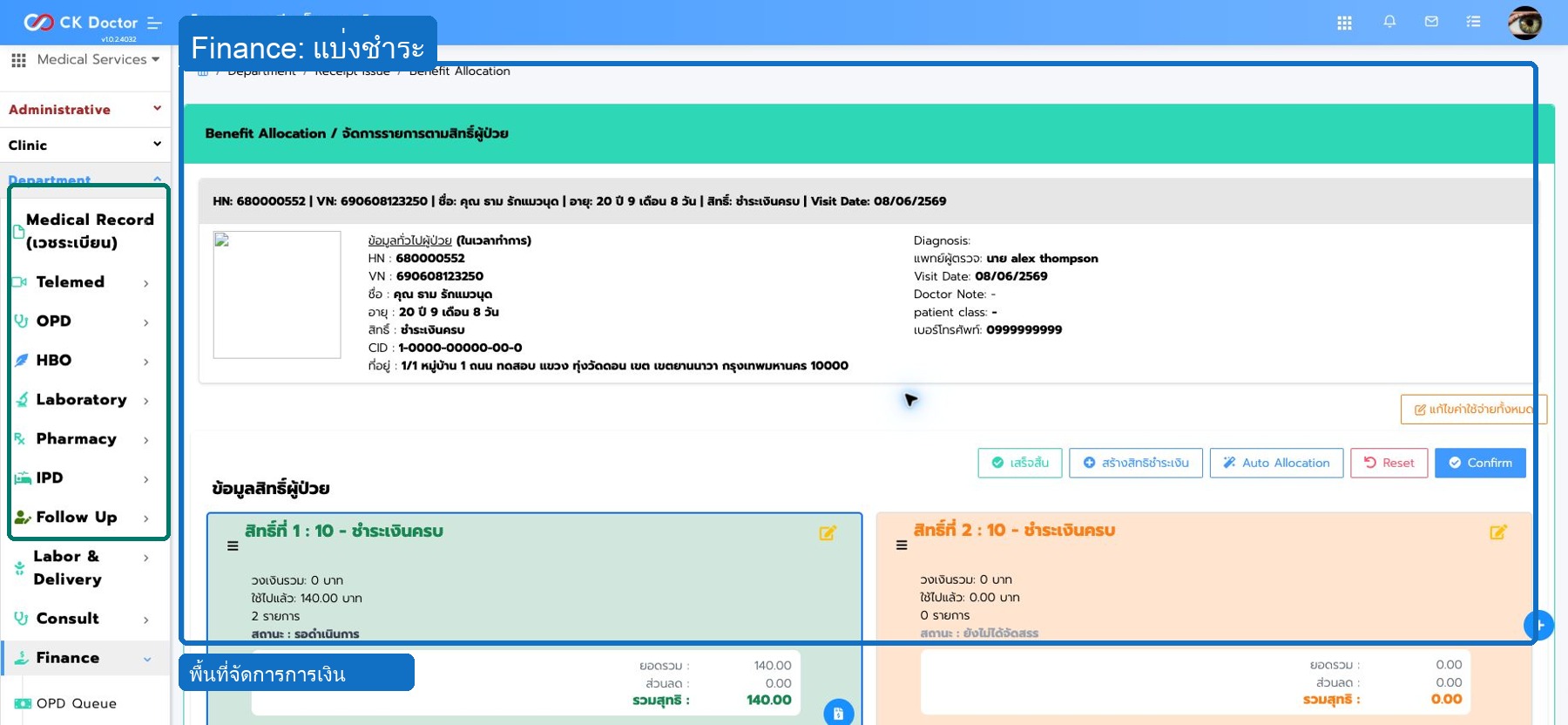
Task: Click the Benefit Allocation breadcrumb
Action: click(459, 71)
